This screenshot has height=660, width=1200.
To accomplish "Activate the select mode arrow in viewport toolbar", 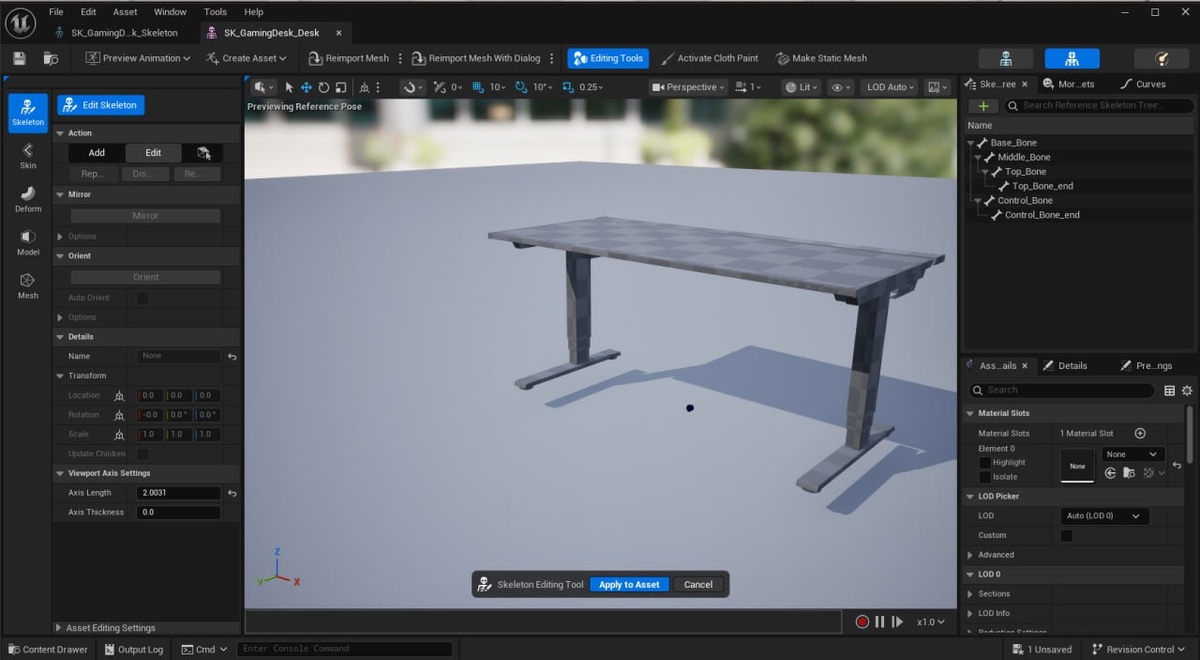I will (x=290, y=87).
